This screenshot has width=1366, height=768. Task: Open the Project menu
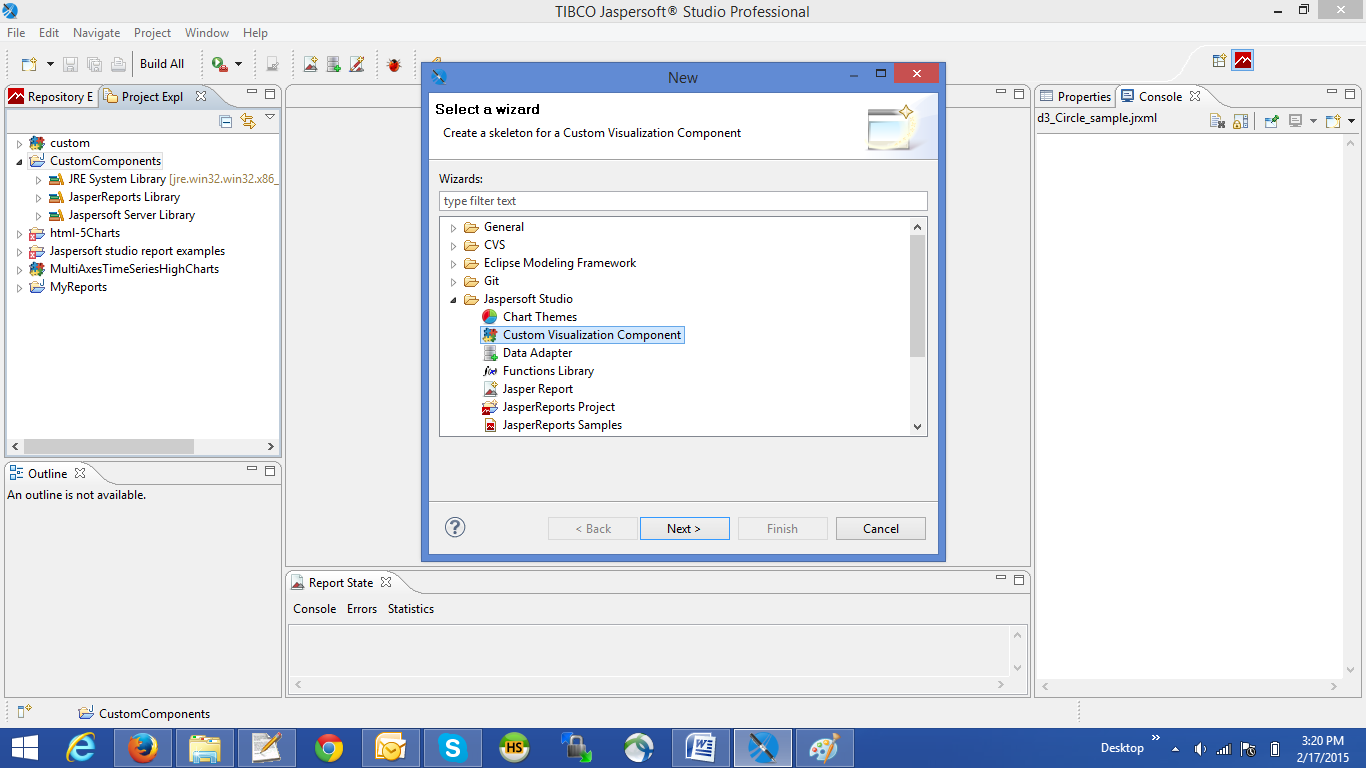click(152, 33)
